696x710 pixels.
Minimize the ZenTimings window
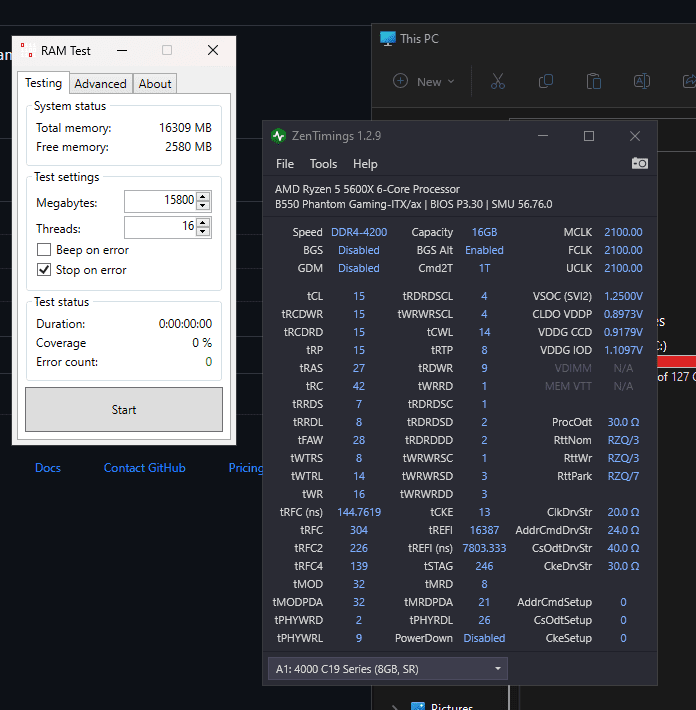[543, 136]
